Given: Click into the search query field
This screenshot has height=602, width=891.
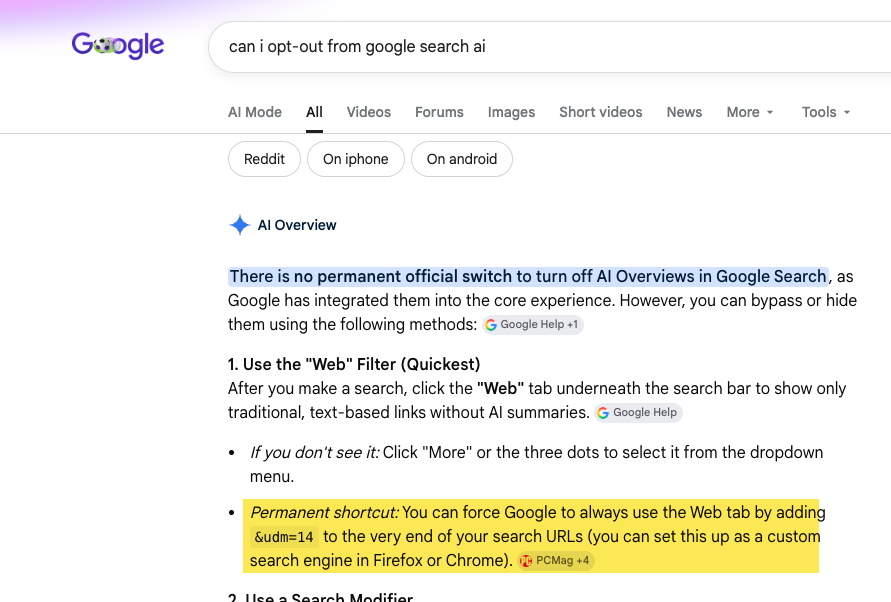Looking at the screenshot, I should [549, 47].
